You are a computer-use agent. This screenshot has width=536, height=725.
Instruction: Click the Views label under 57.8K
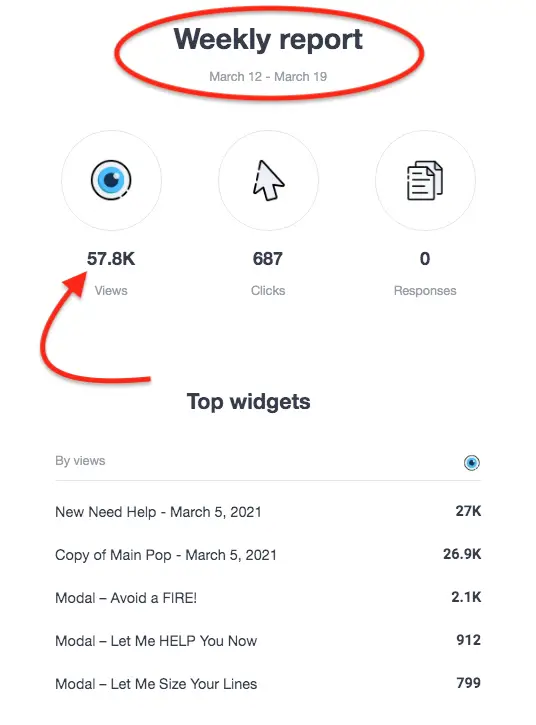(x=111, y=290)
